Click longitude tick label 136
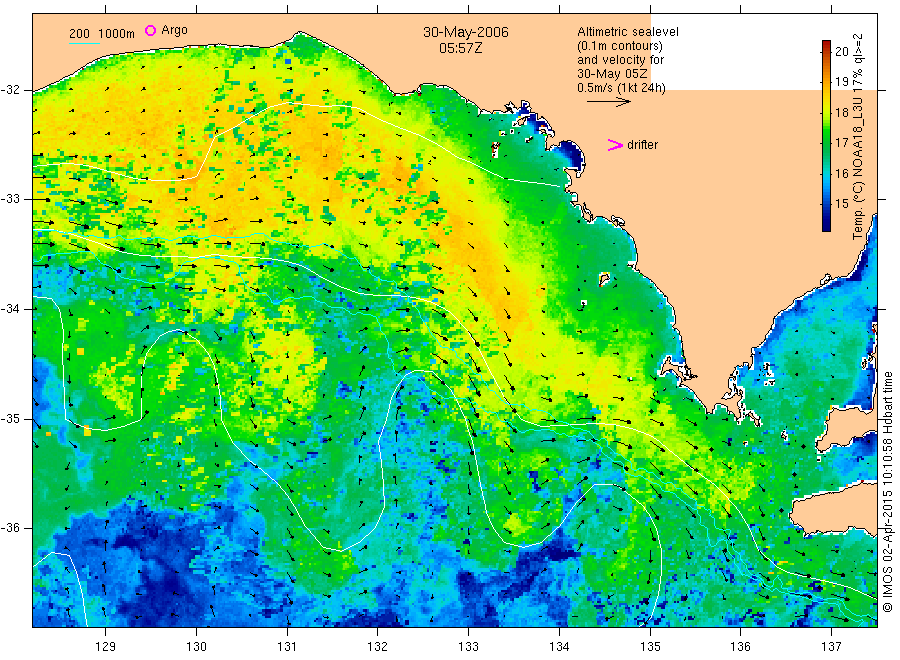900x660 pixels. [x=740, y=646]
